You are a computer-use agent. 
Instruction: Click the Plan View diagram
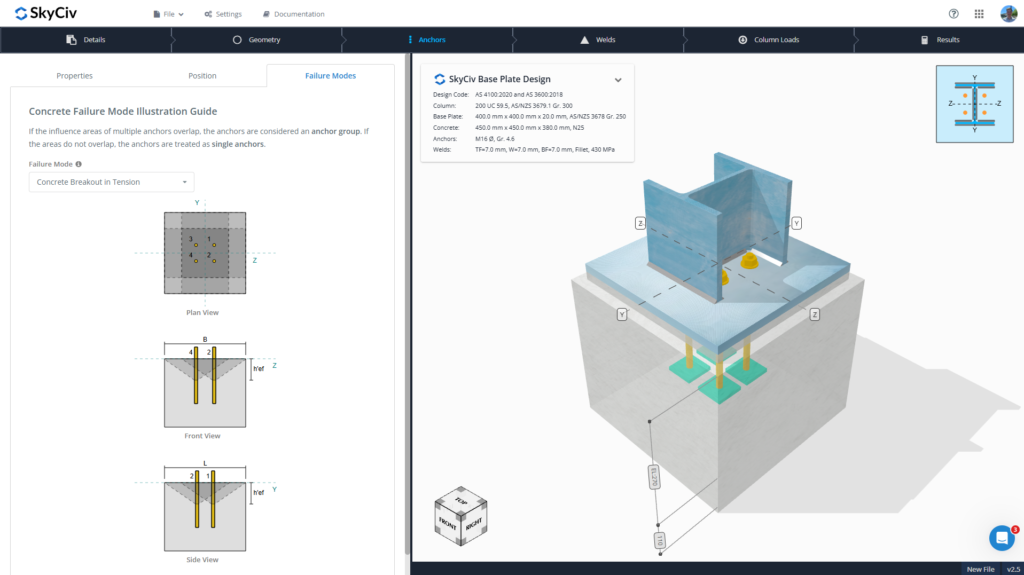(205, 253)
